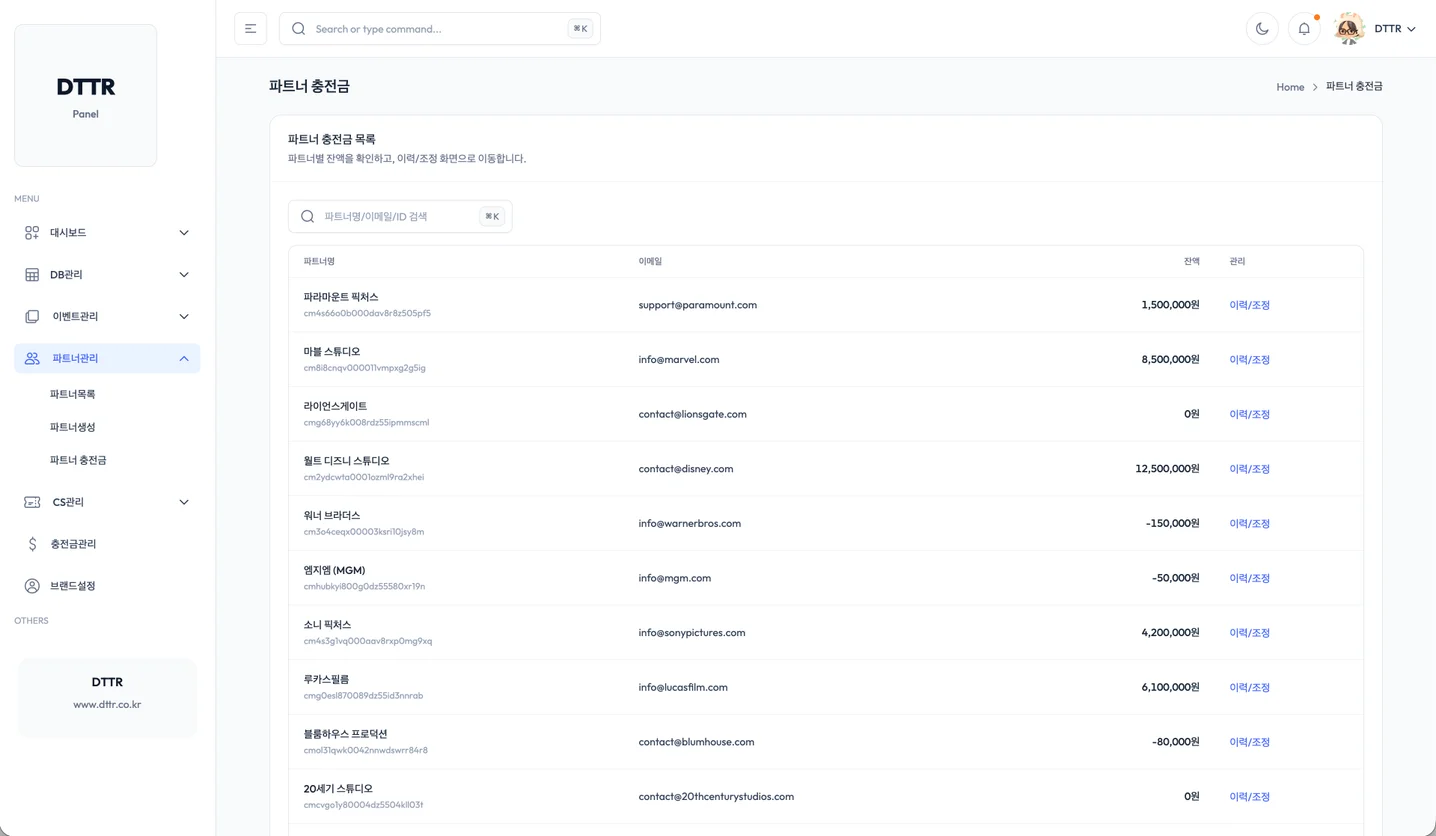Open 이력/조정 for 워너 브라더스

pyautogui.click(x=1249, y=524)
